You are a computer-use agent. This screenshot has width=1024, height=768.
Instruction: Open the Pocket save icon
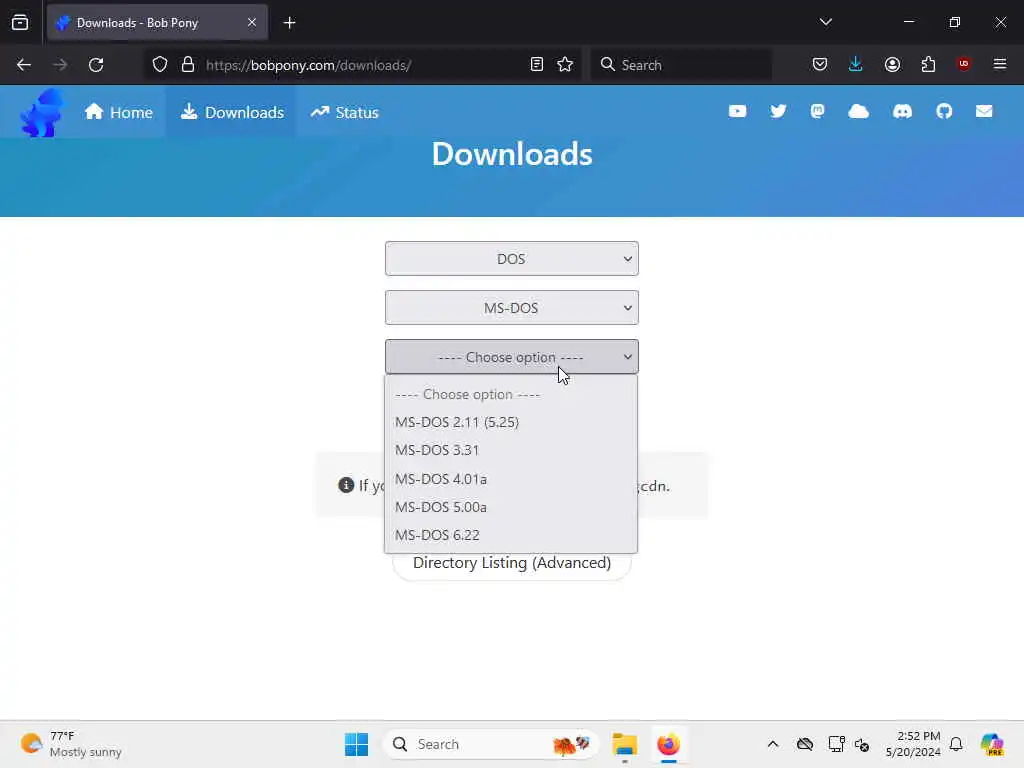[820, 65]
